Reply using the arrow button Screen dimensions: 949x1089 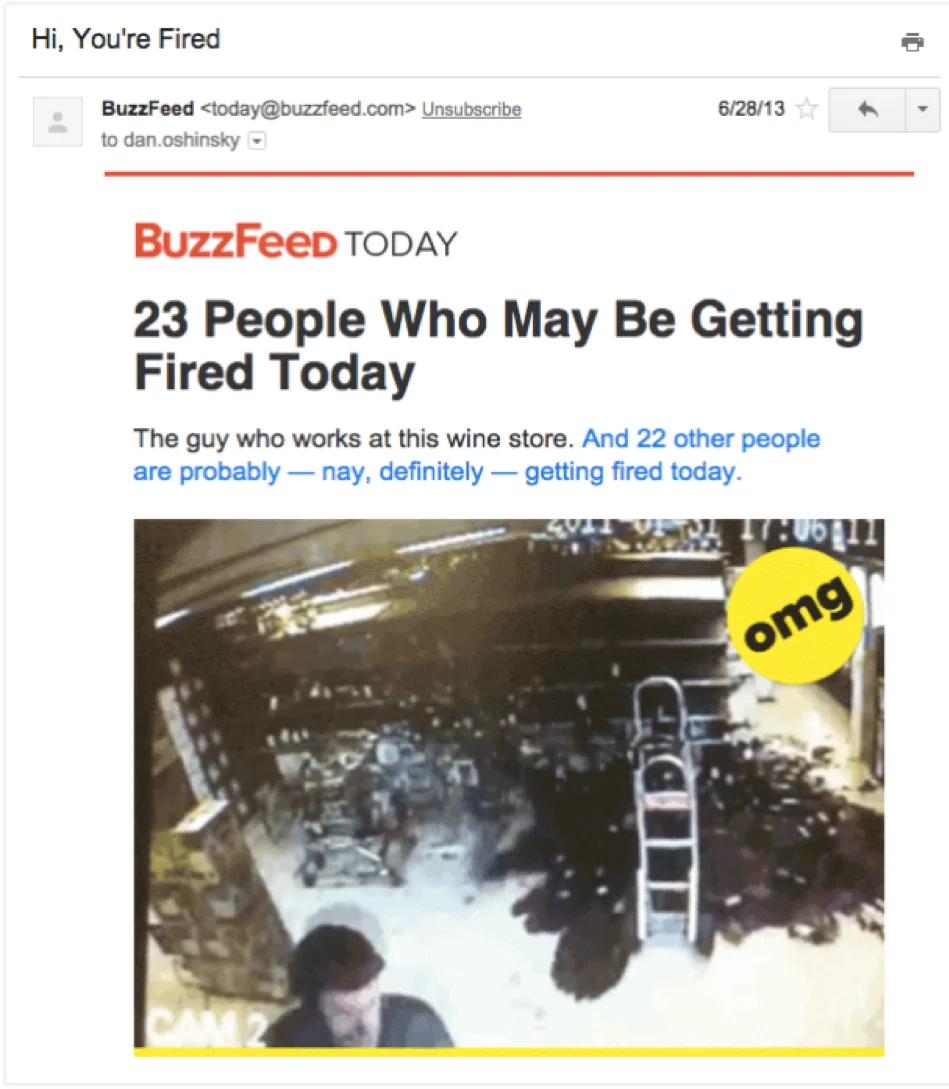coord(867,109)
